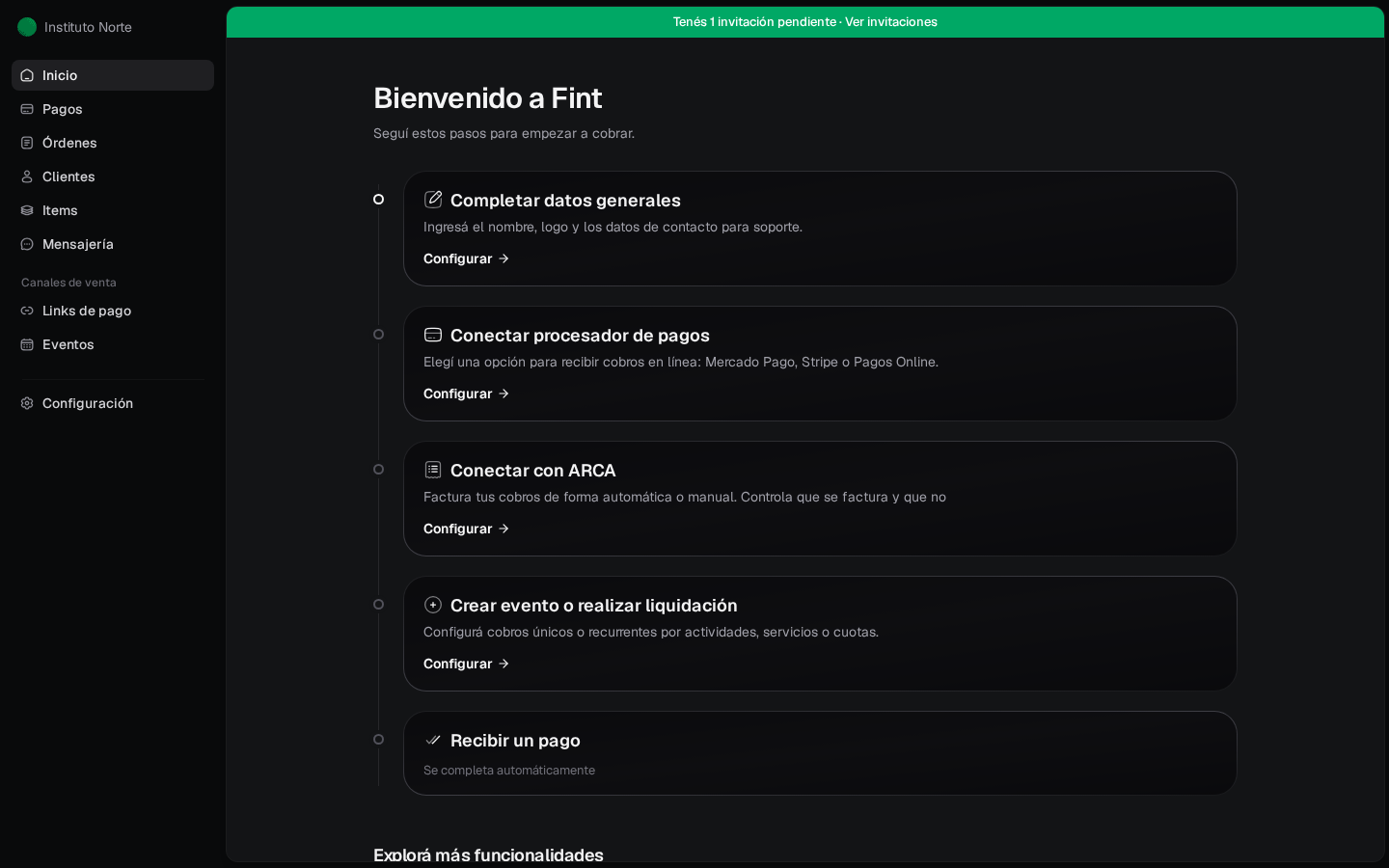
Task: Open Mensajería chat bubble icon
Action: pos(27,244)
